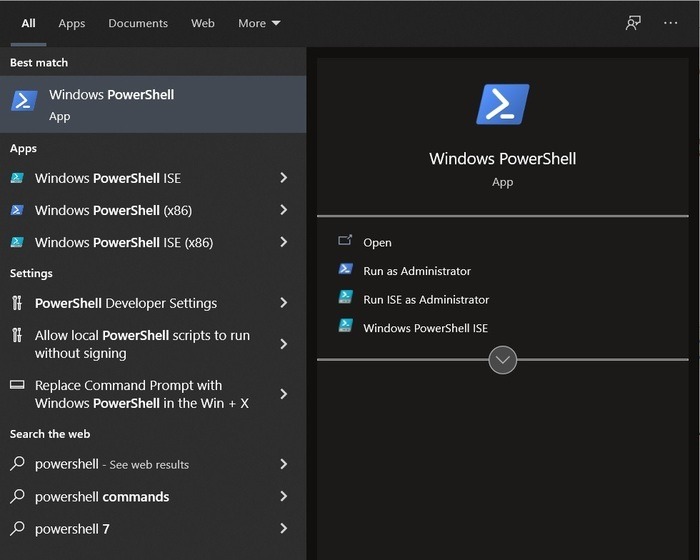The image size is (700, 560).
Task: Expand the Windows PowerShell (x86) result arrow
Action: (x=283, y=210)
